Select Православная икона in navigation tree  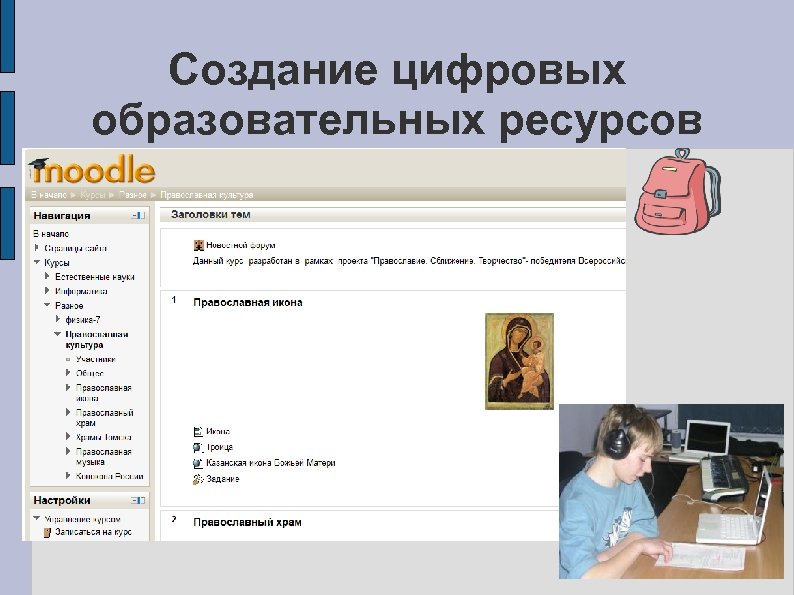(x=103, y=393)
